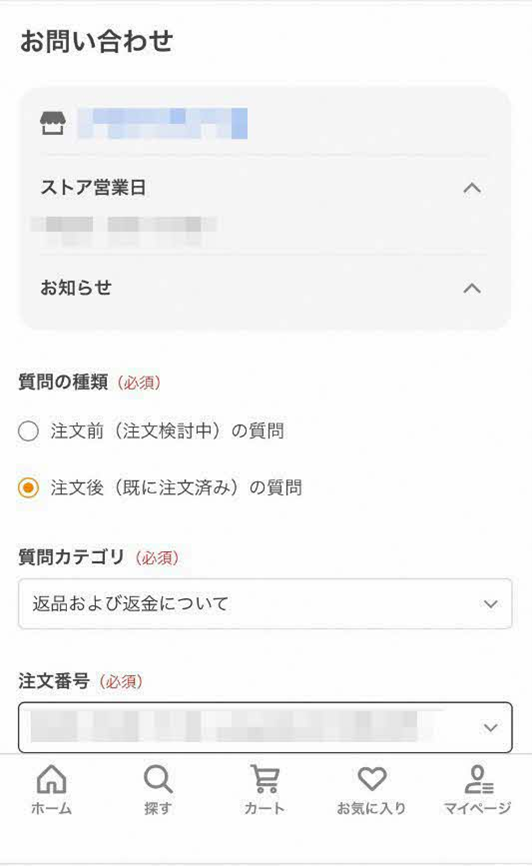
Task: Tap the カート tab label
Action: coord(265,809)
